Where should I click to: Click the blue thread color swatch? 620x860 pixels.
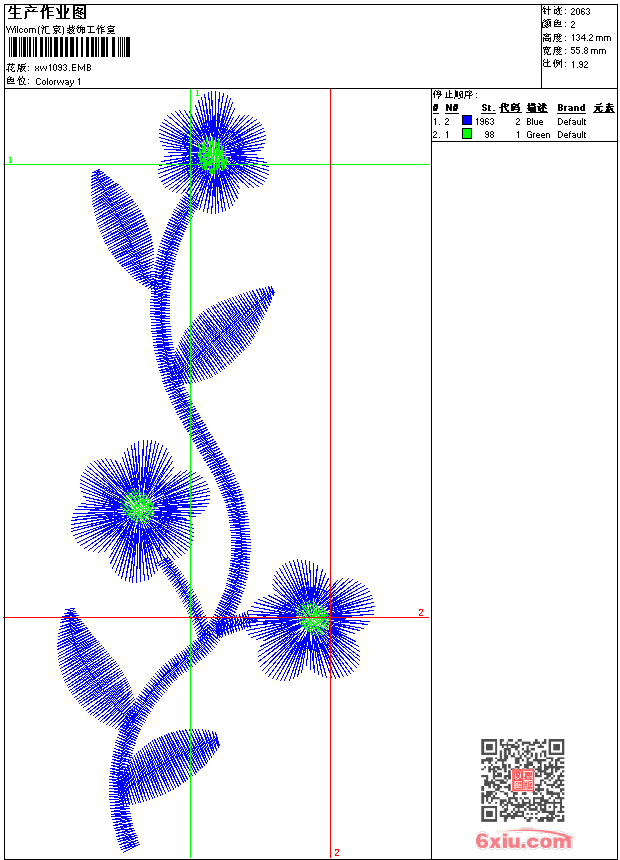click(x=467, y=120)
